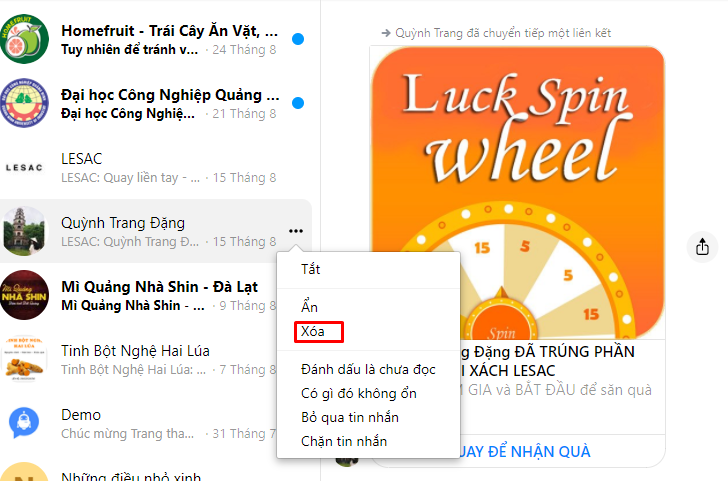Screen dimensions: 728x481
Task: Click the Đại học Công Nghiệp globe avatar
Action: pos(25,103)
